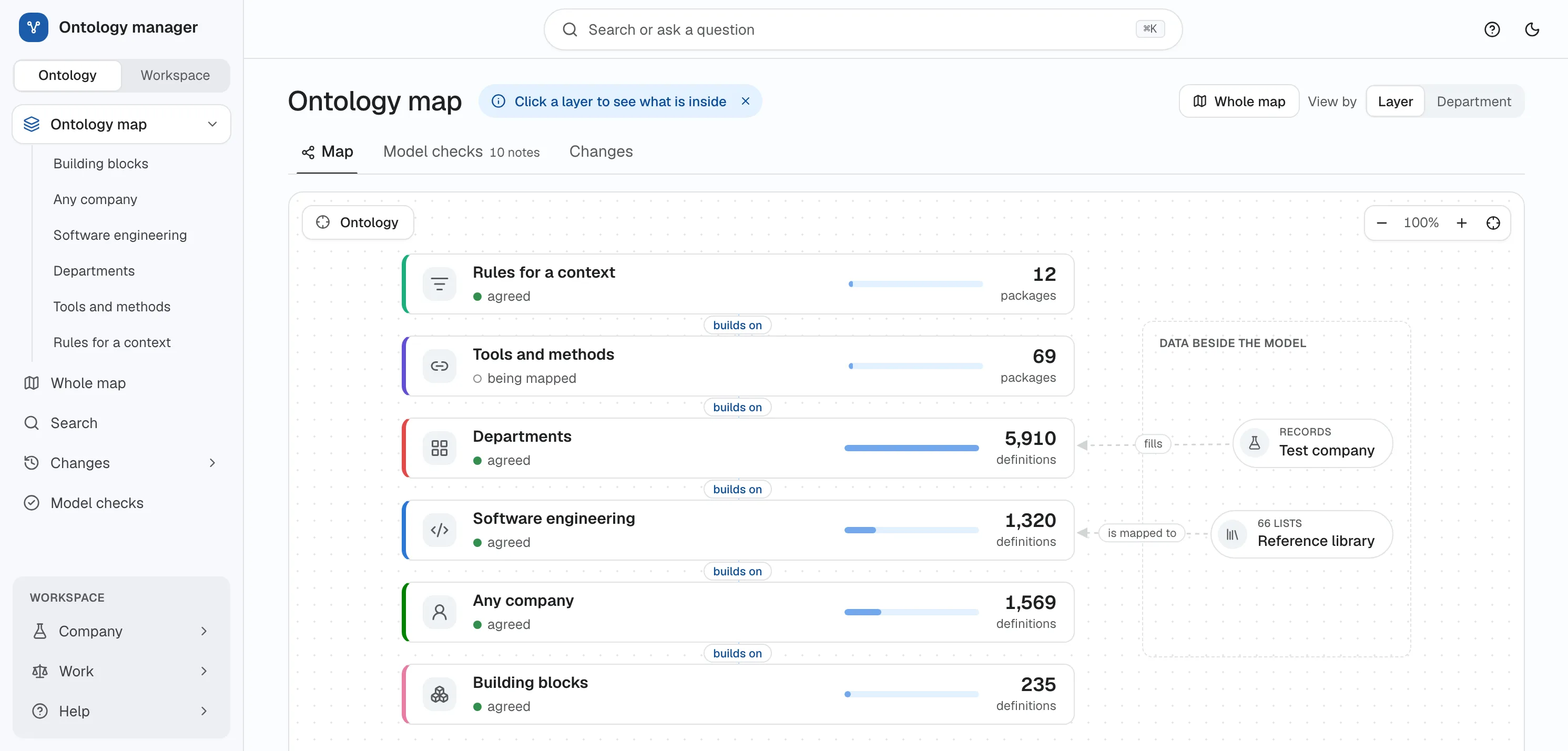Collapse the Ontology map sidebar section
Viewport: 1568px width, 751px height.
(x=212, y=124)
